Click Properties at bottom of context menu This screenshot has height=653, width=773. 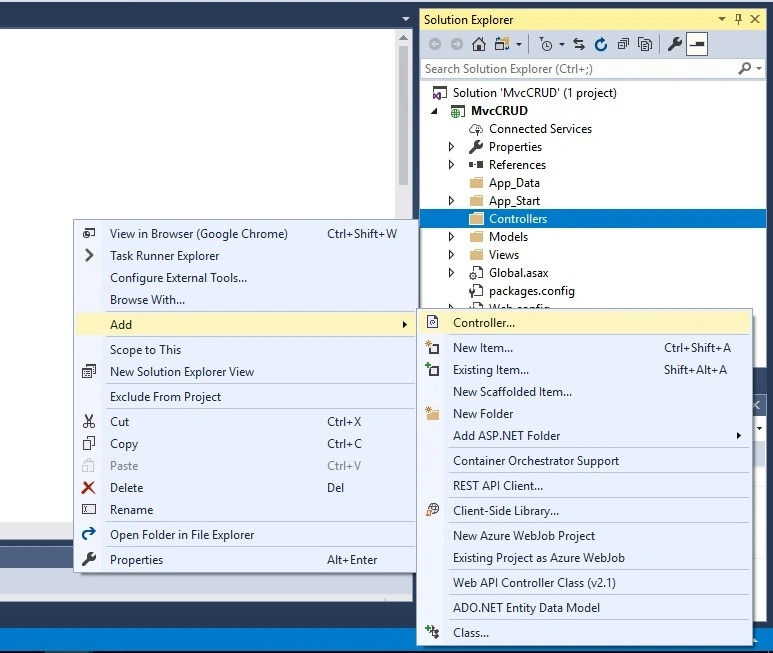pos(245,560)
